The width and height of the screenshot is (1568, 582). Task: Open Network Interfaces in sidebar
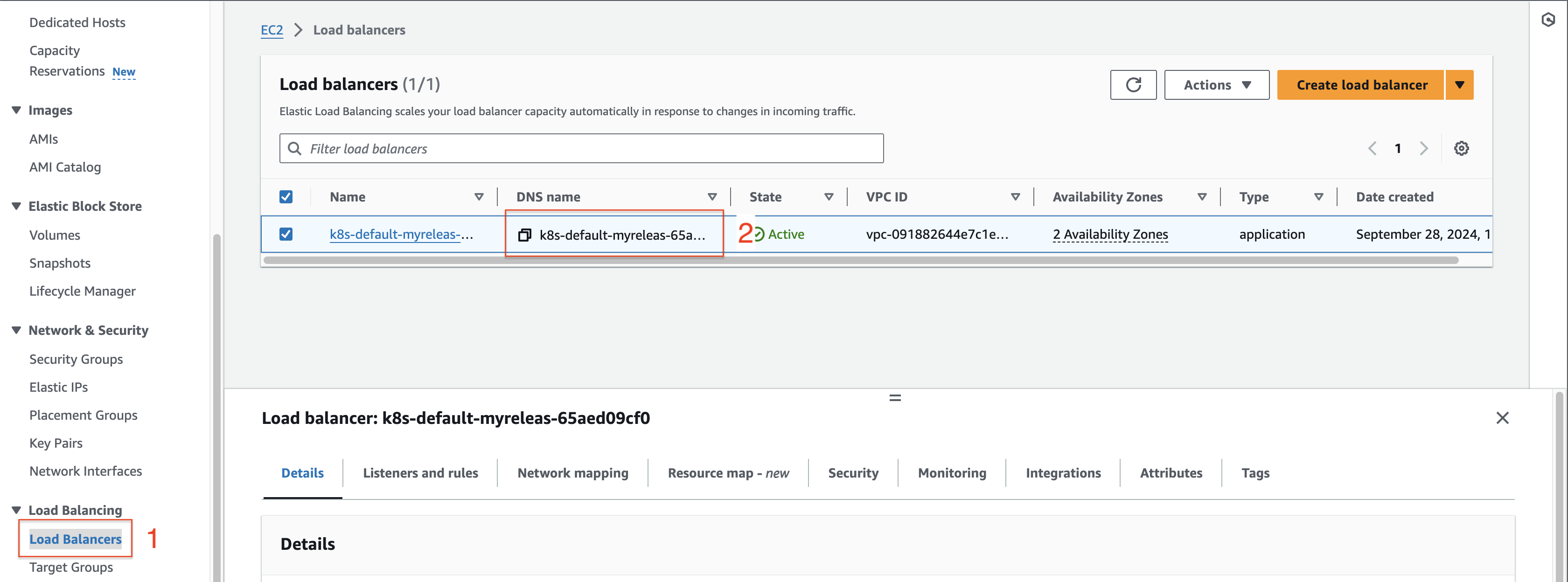tap(86, 471)
